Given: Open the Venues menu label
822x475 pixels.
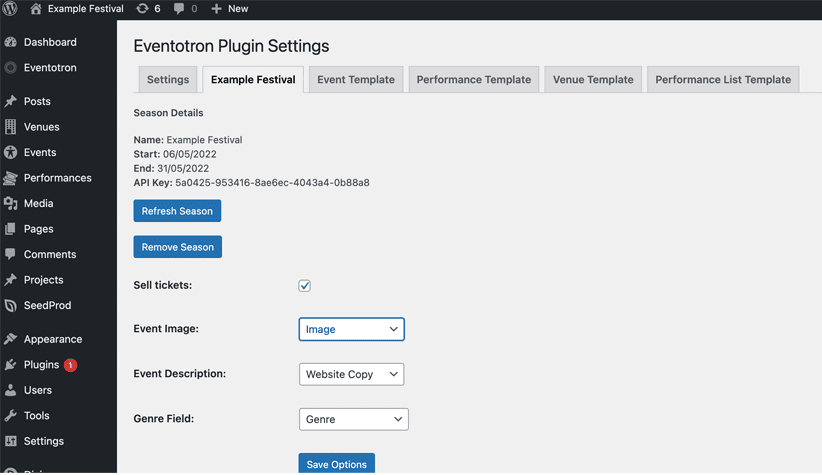Looking at the screenshot, I should coord(41,127).
